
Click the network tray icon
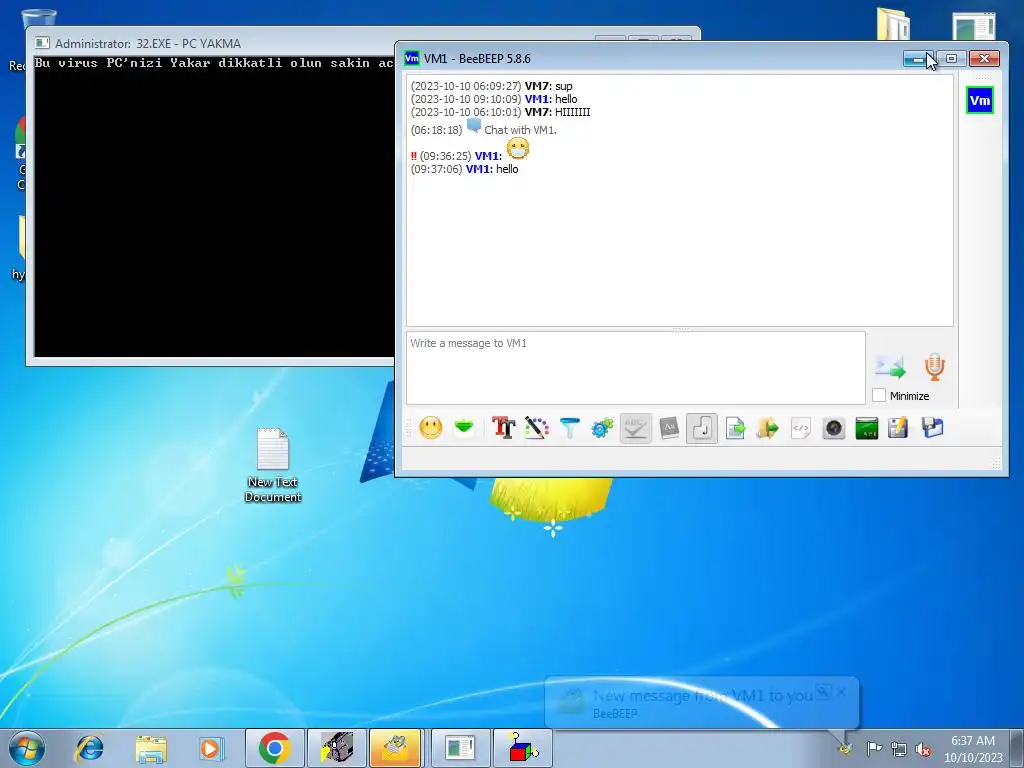pos(899,749)
